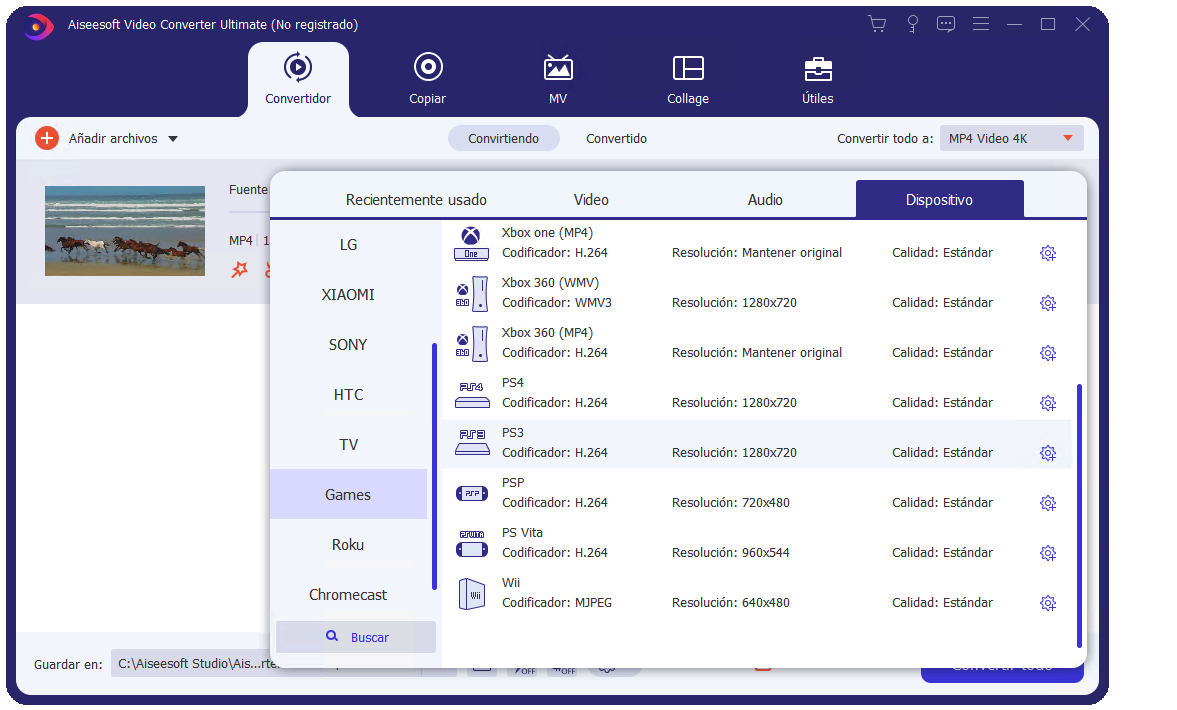Viewport: 1177px width, 710px height.
Task: Open the Útiles toolbox tab
Action: 817,79
